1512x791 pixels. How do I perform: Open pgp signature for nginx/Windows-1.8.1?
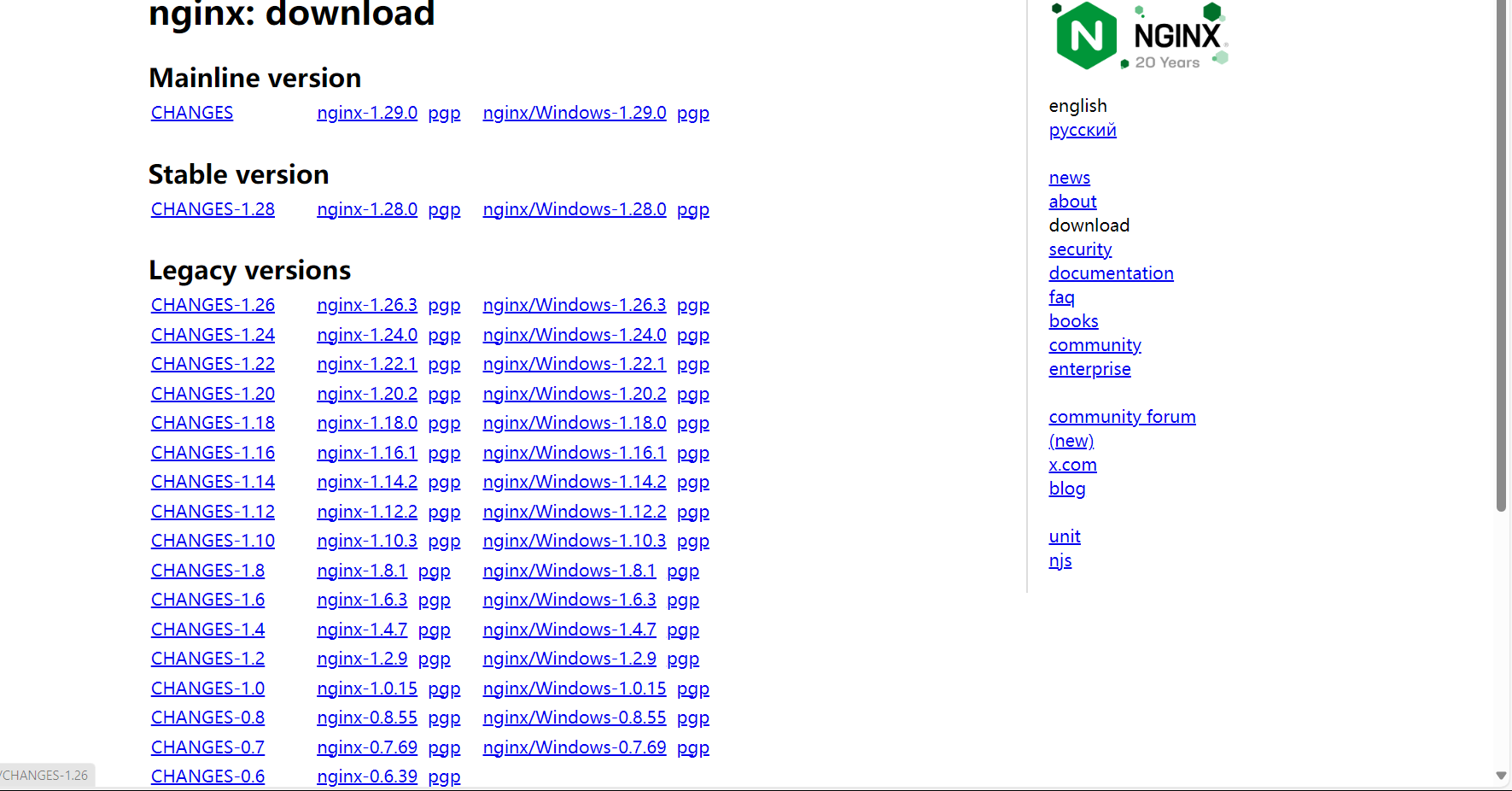683,571
